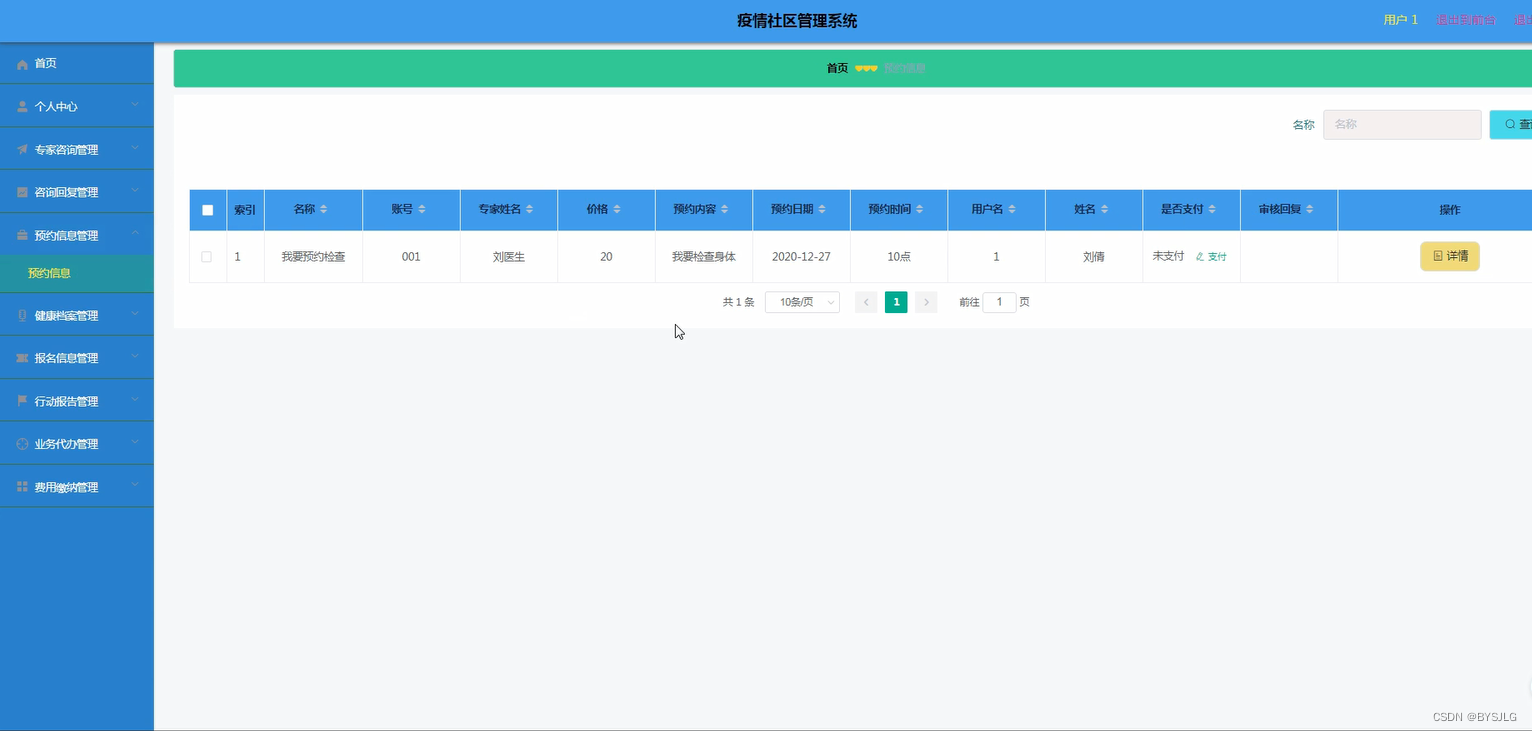The height and width of the screenshot is (731, 1532).
Task: Sort table by 价格 column arrows
Action: coord(616,209)
